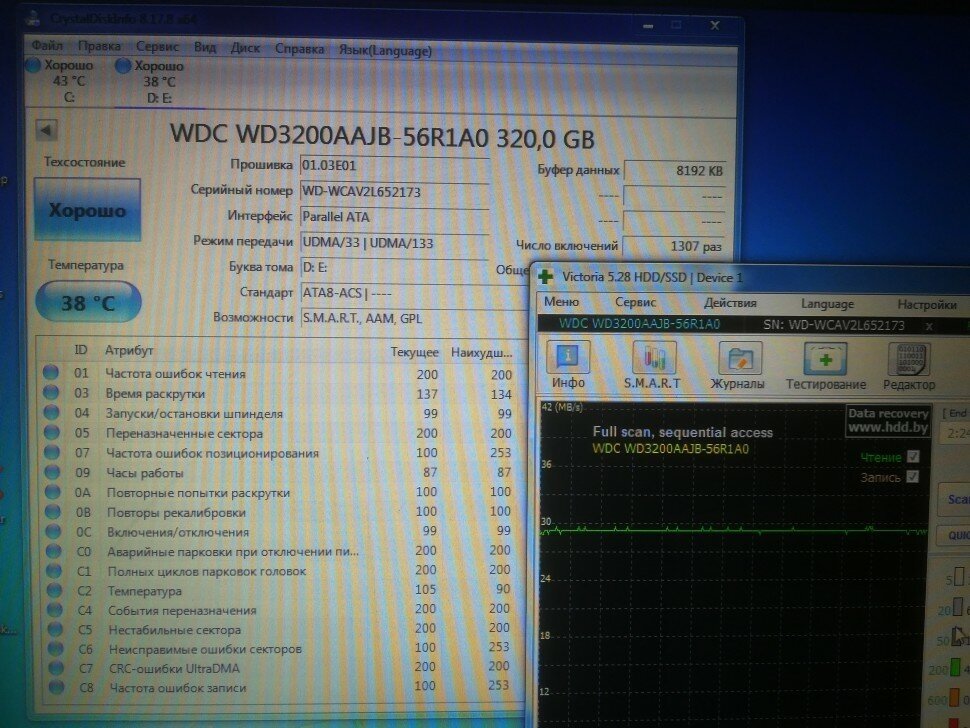The height and width of the screenshot is (728, 970).
Task: Click status dot of attribute 05 row
Action: click(52, 432)
